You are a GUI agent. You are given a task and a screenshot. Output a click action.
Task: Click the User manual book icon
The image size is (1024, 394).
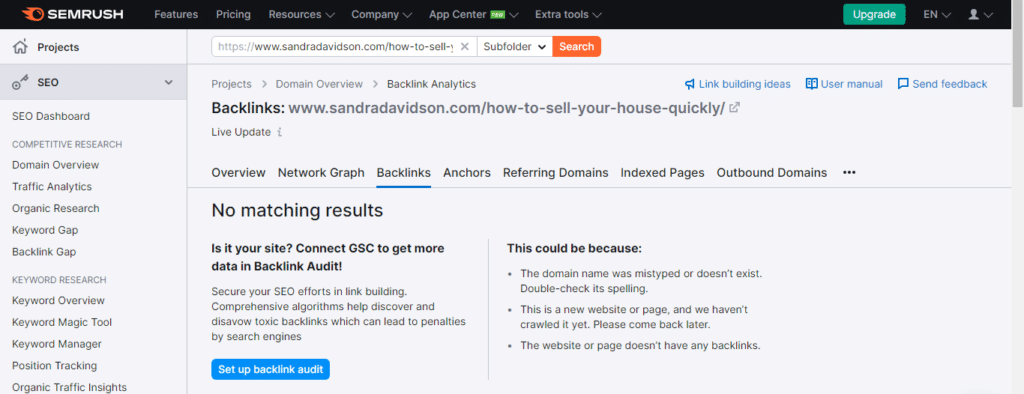tap(812, 84)
